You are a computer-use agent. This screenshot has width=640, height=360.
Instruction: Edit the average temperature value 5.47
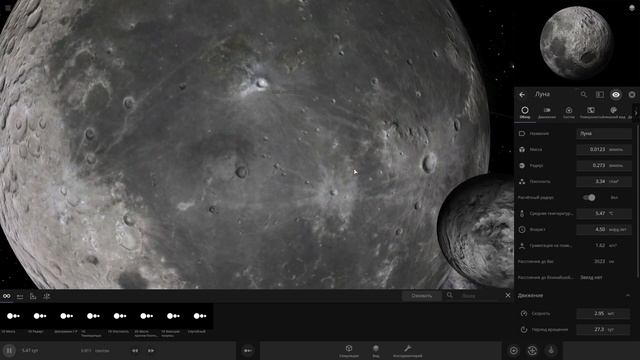pyautogui.click(x=604, y=213)
